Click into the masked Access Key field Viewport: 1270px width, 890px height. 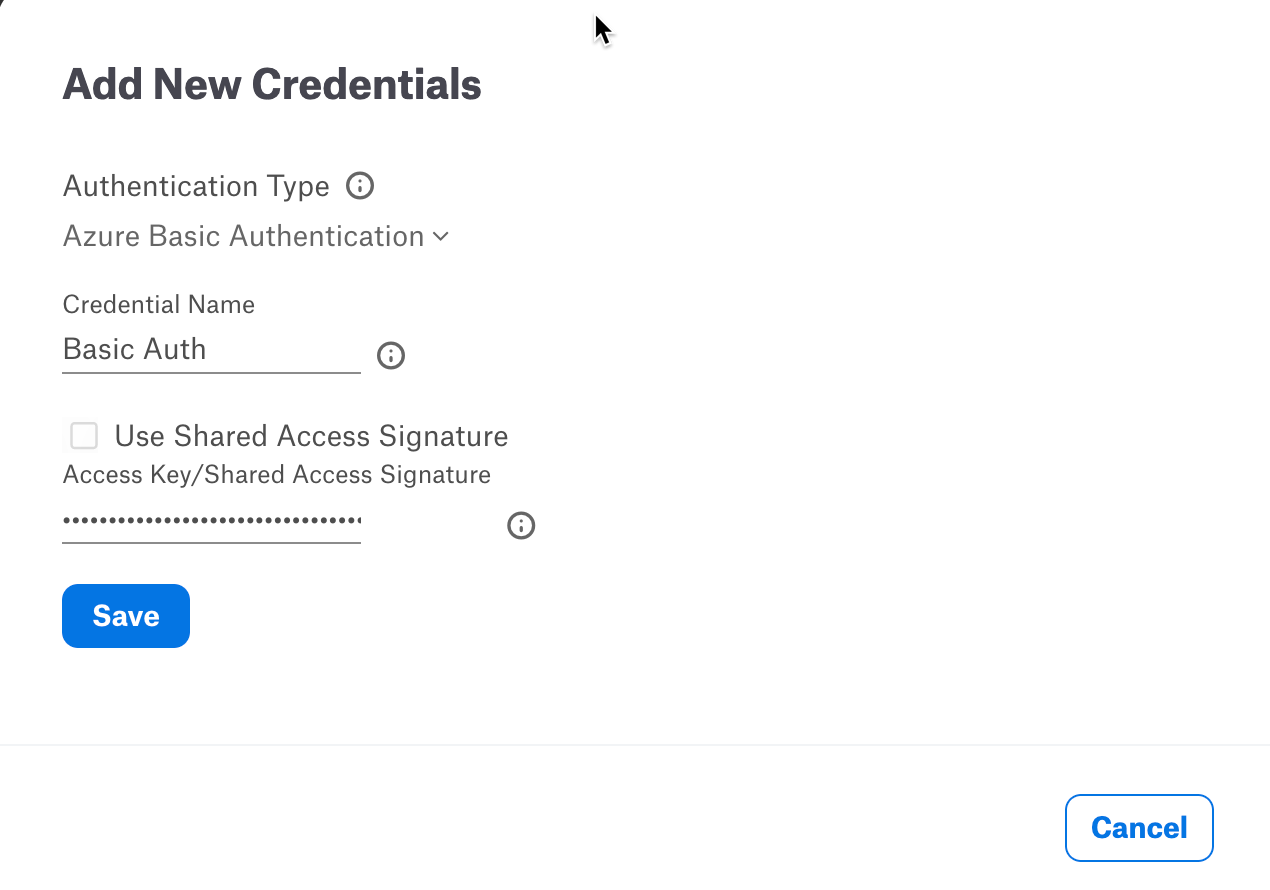tap(211, 521)
